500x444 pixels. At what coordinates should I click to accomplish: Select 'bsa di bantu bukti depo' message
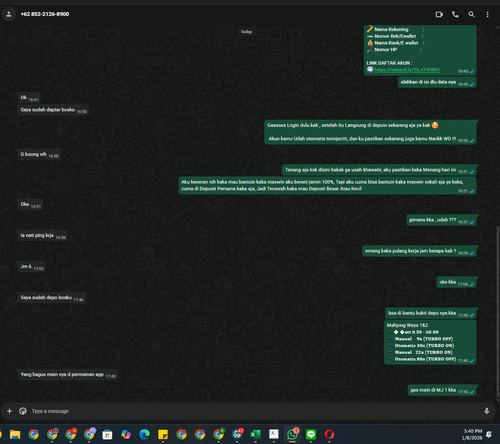pos(431,313)
